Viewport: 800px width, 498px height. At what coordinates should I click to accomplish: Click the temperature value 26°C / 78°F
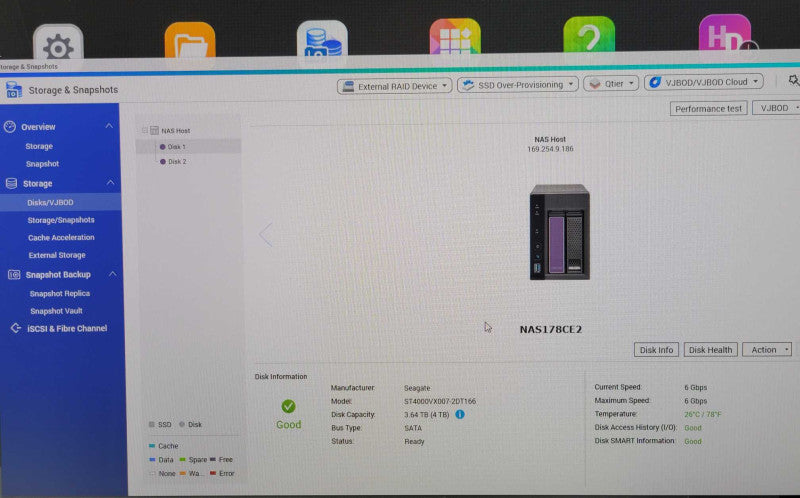(x=703, y=414)
